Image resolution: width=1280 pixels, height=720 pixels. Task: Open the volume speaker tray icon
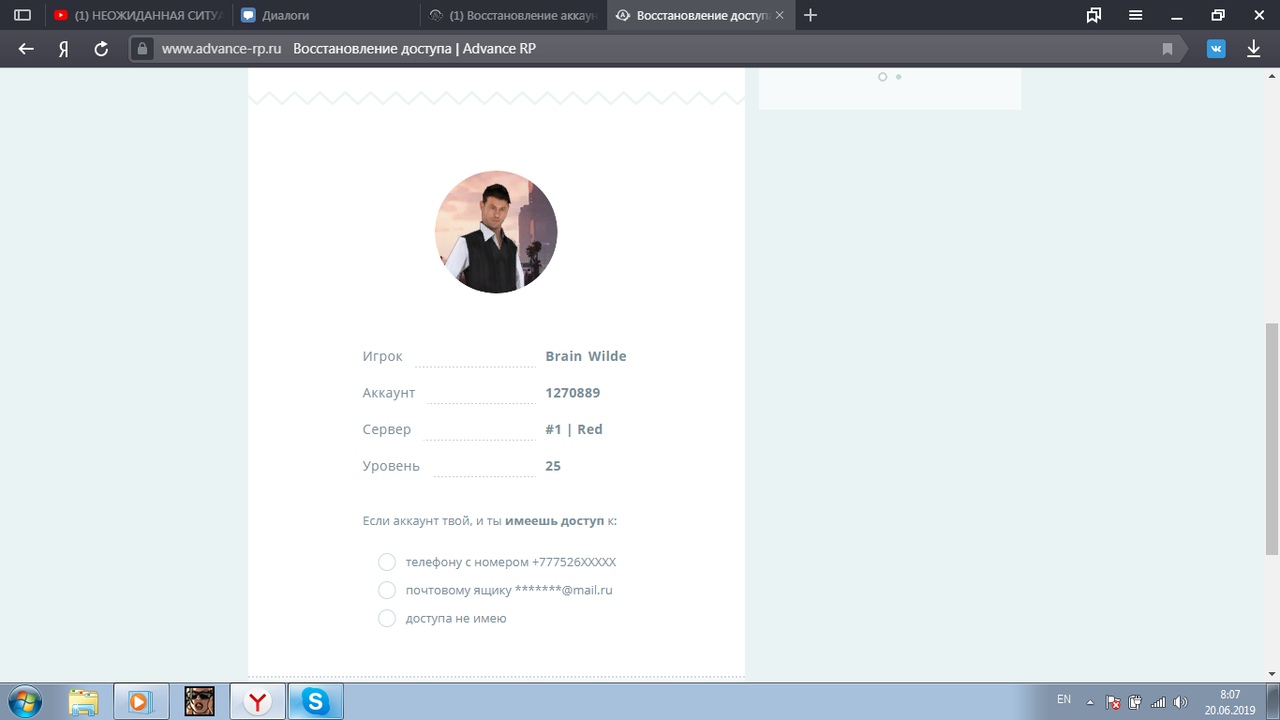pos(1180,702)
